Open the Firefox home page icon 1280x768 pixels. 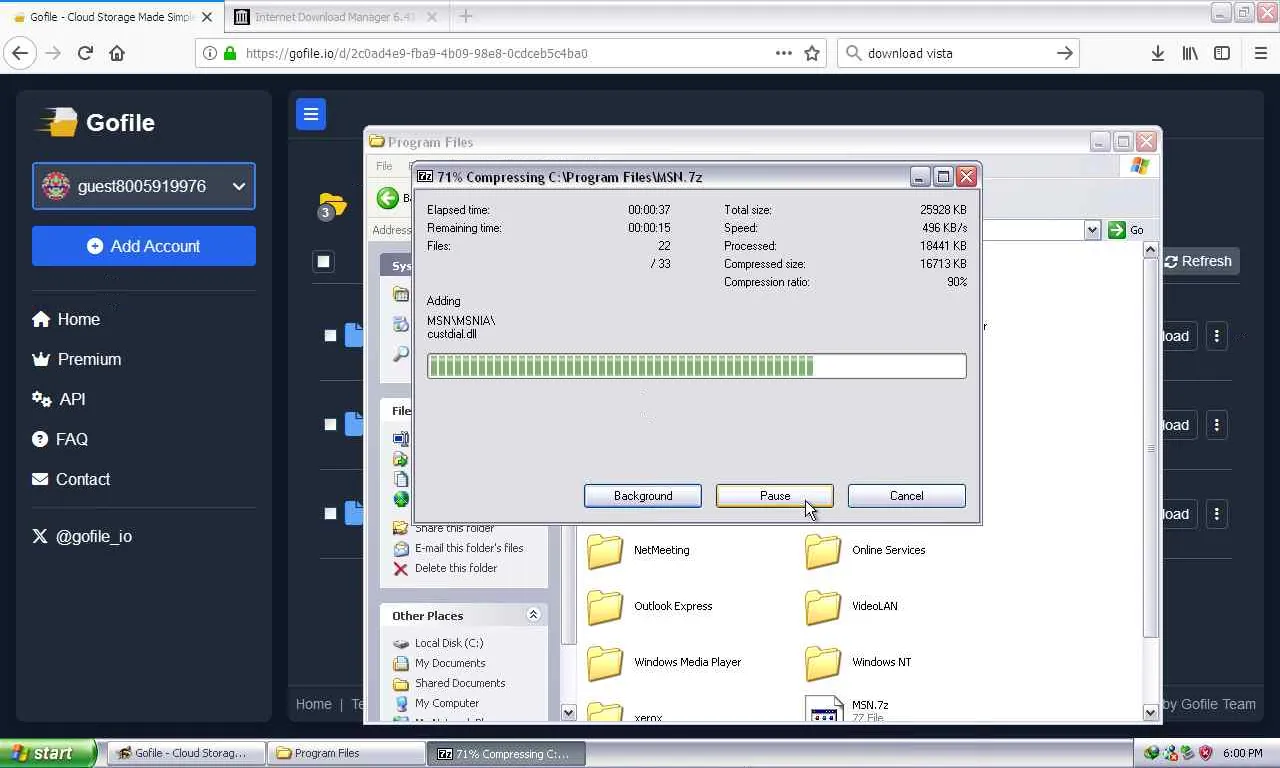pos(117,54)
